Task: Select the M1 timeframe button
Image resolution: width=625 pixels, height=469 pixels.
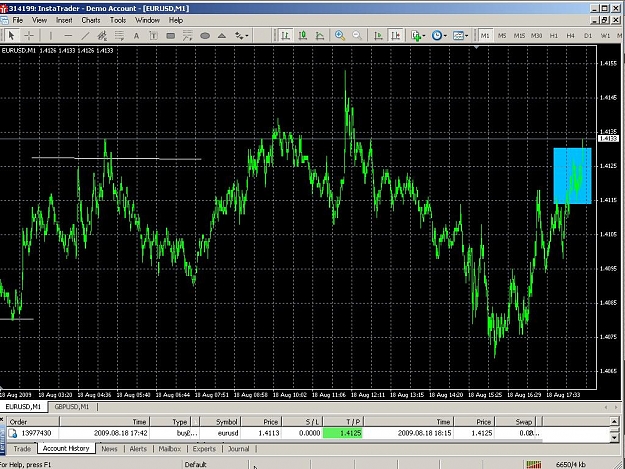Action: pos(485,36)
